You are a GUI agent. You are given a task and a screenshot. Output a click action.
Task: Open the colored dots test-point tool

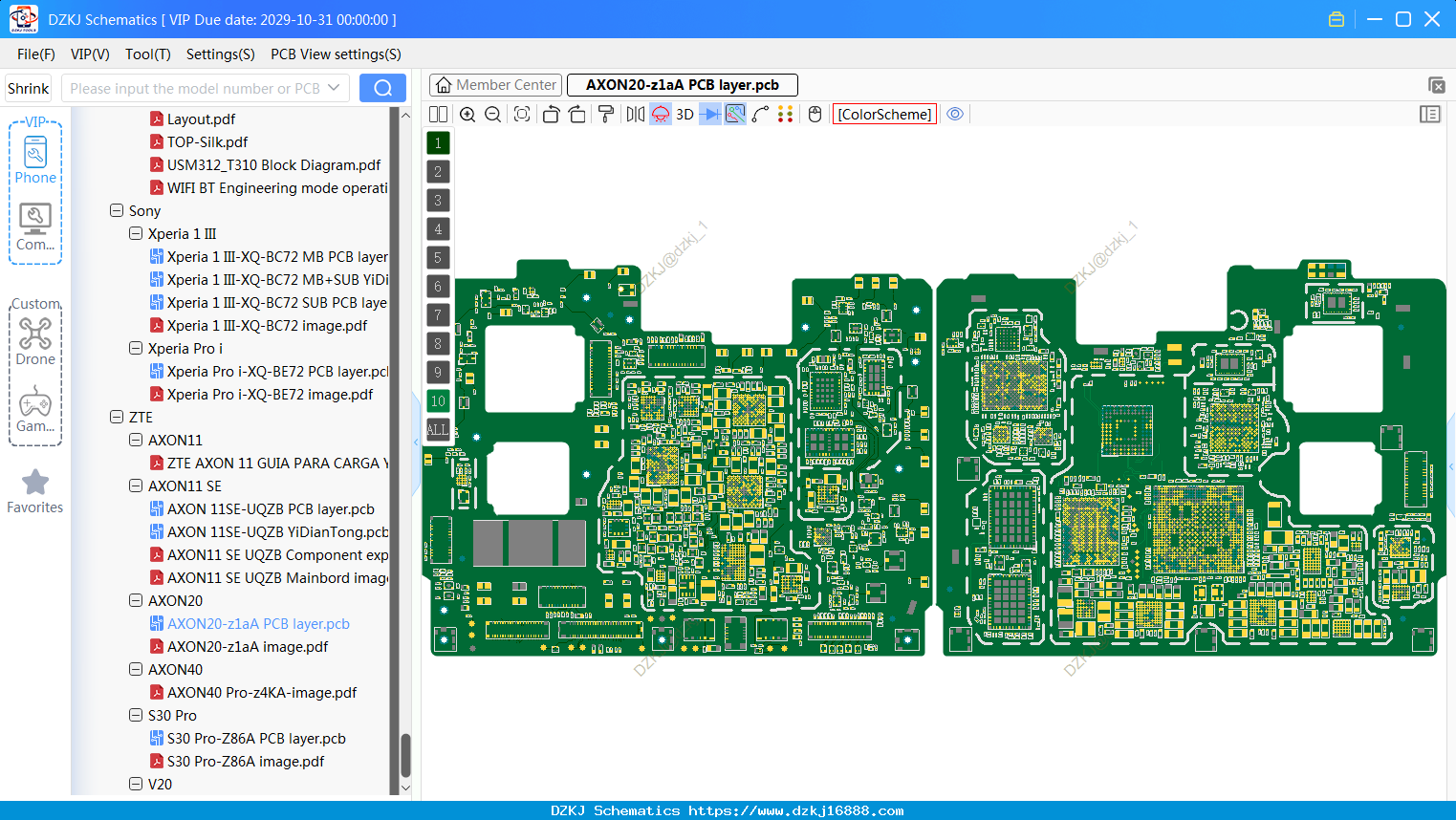[x=786, y=114]
